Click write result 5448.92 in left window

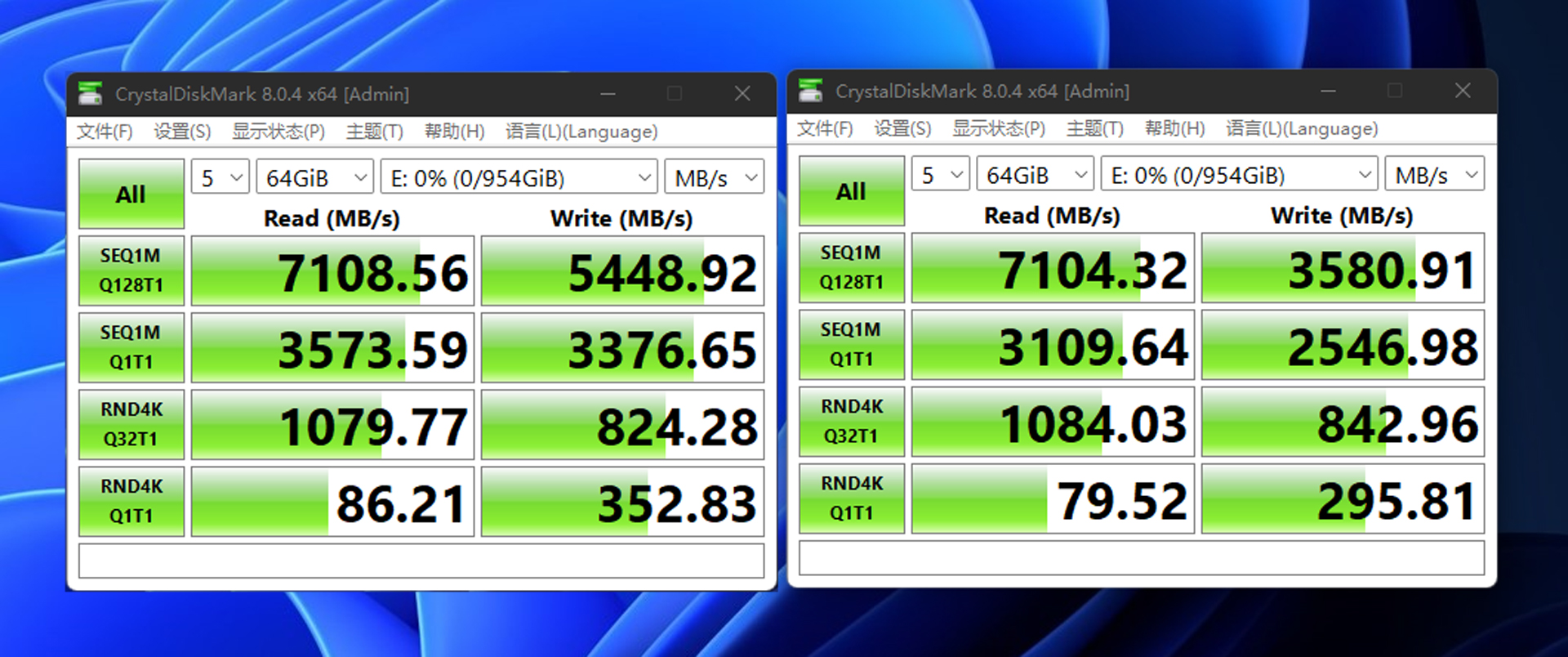click(x=622, y=270)
